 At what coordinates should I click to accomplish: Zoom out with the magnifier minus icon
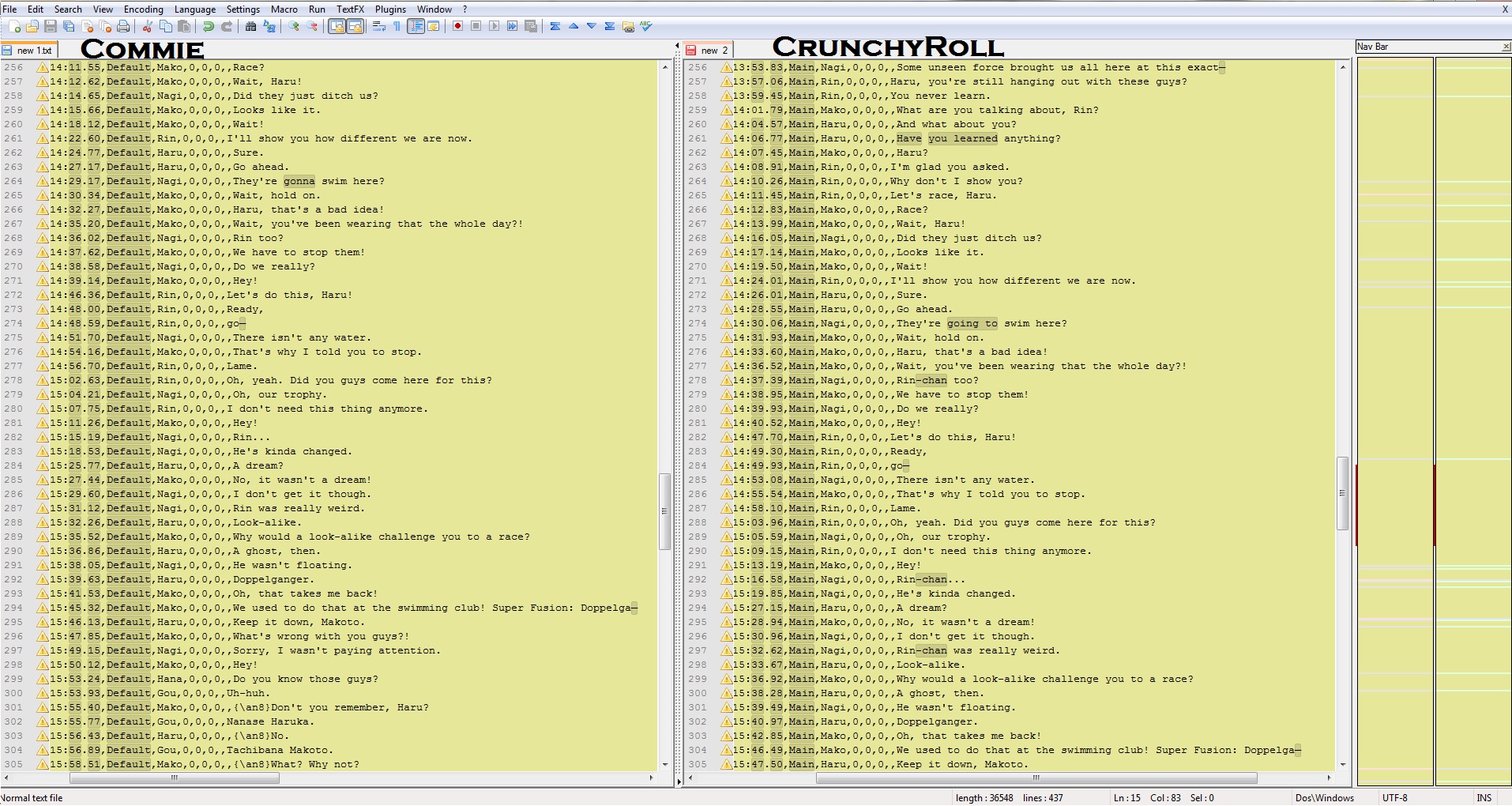(312, 26)
